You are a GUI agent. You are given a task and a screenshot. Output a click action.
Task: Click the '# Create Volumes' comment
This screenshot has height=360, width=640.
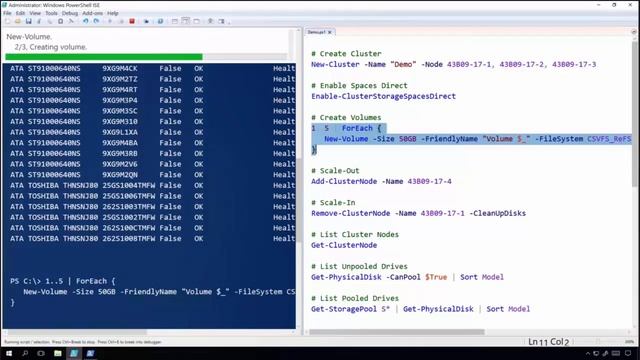346,118
